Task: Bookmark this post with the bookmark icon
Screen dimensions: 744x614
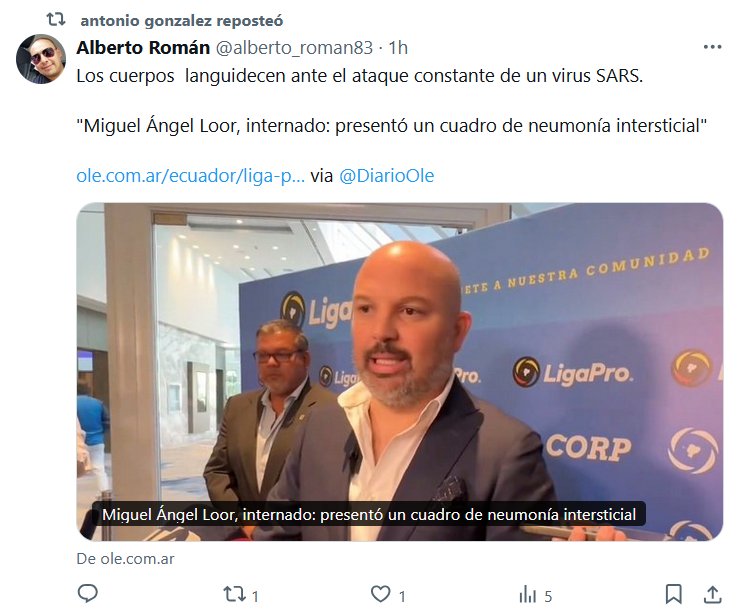Action: [673, 594]
